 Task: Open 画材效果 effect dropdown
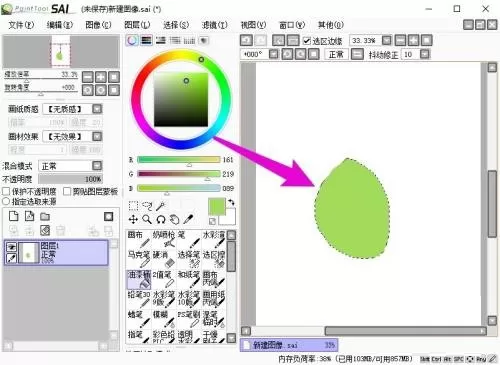tap(97, 136)
